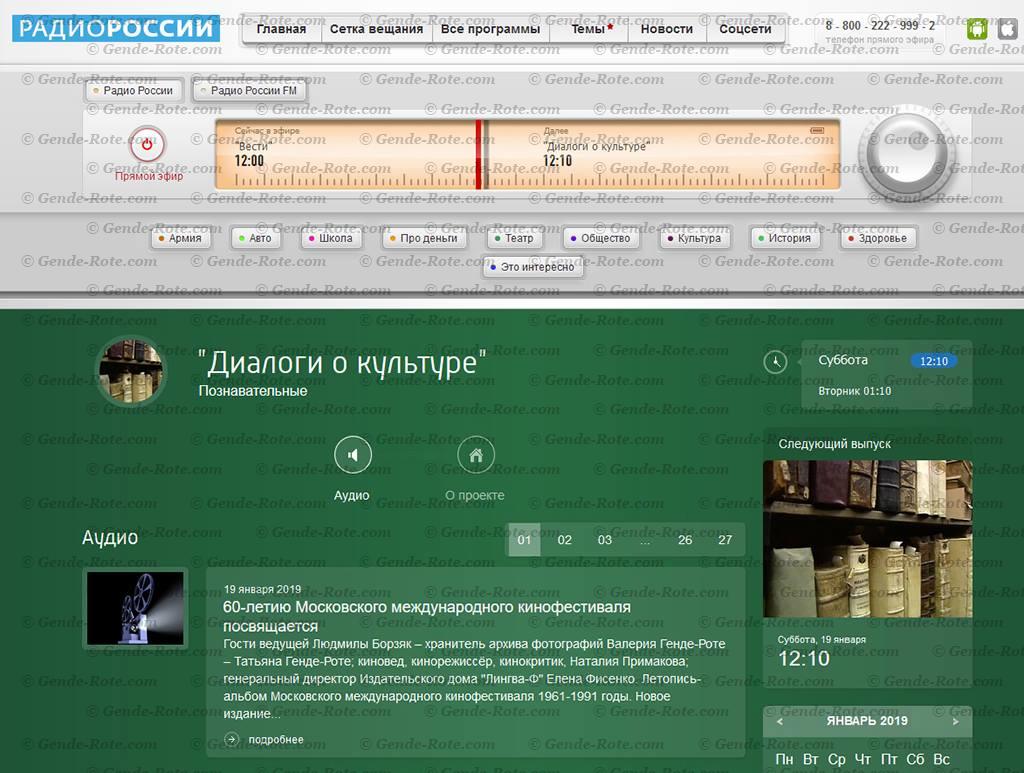Screen dimensions: 1024x773
Task: Go to previous month on ЯНВАРЬ 2019 calendar
Action: [x=779, y=720]
